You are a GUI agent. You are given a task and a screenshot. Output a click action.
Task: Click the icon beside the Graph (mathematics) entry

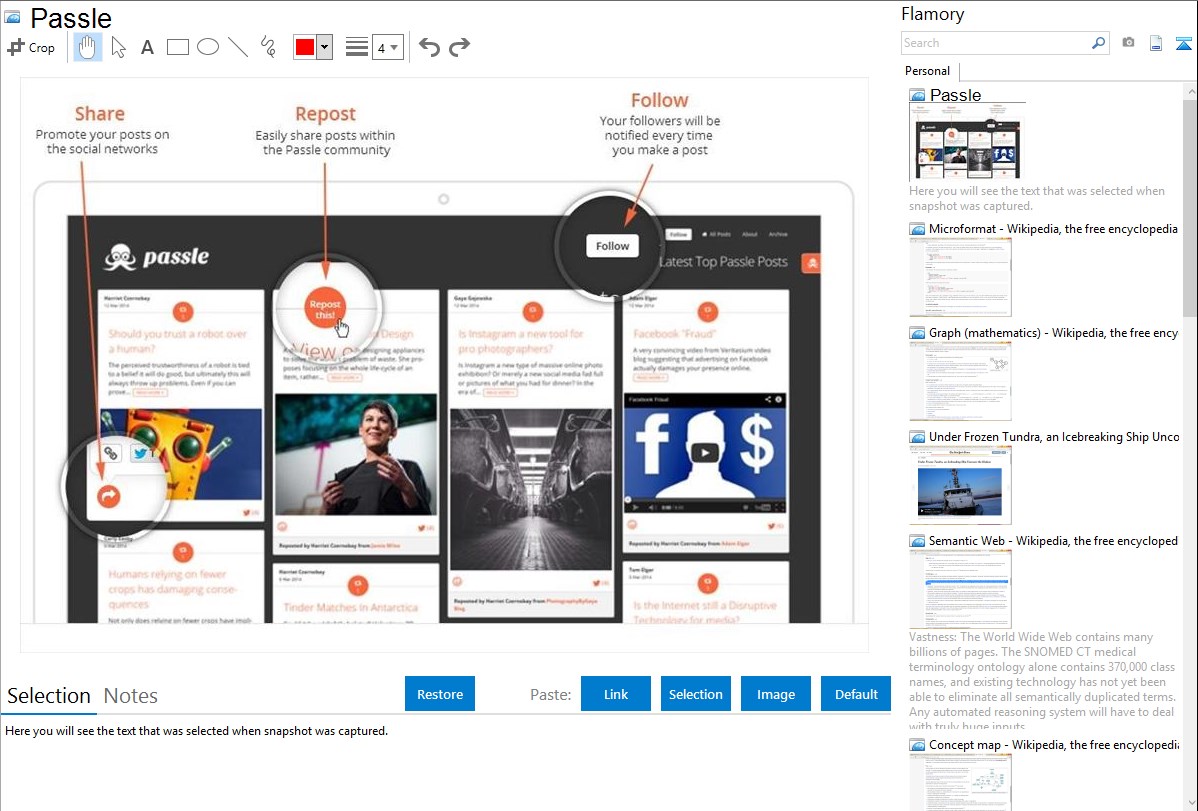pyautogui.click(x=917, y=333)
